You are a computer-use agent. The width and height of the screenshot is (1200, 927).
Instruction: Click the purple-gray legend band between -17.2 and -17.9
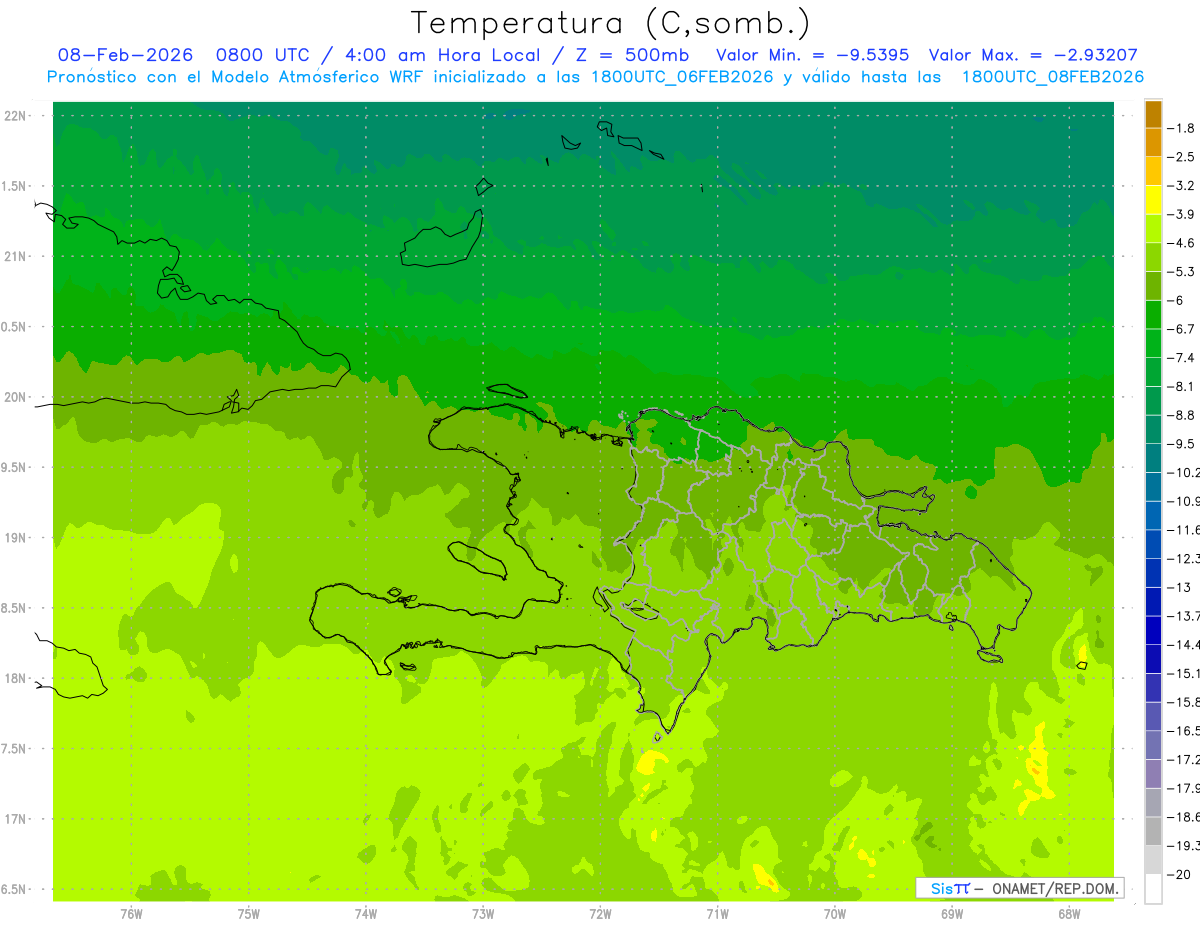tap(1153, 774)
